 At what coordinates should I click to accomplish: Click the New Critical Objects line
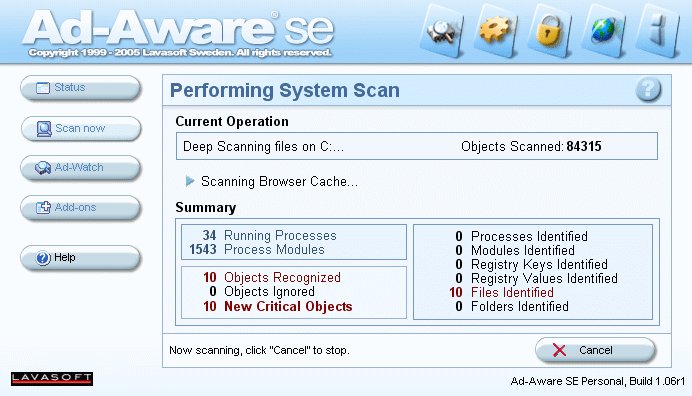pos(278,306)
